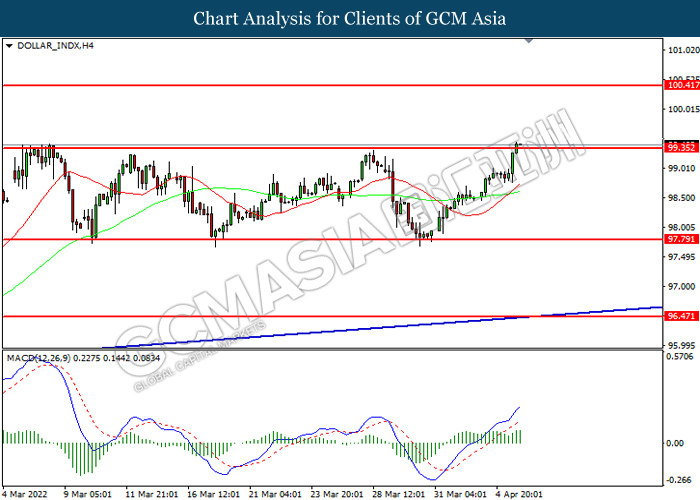Click the 21 Mar 04:01 date label
This screenshot has height=500, width=700.
pyautogui.click(x=275, y=494)
